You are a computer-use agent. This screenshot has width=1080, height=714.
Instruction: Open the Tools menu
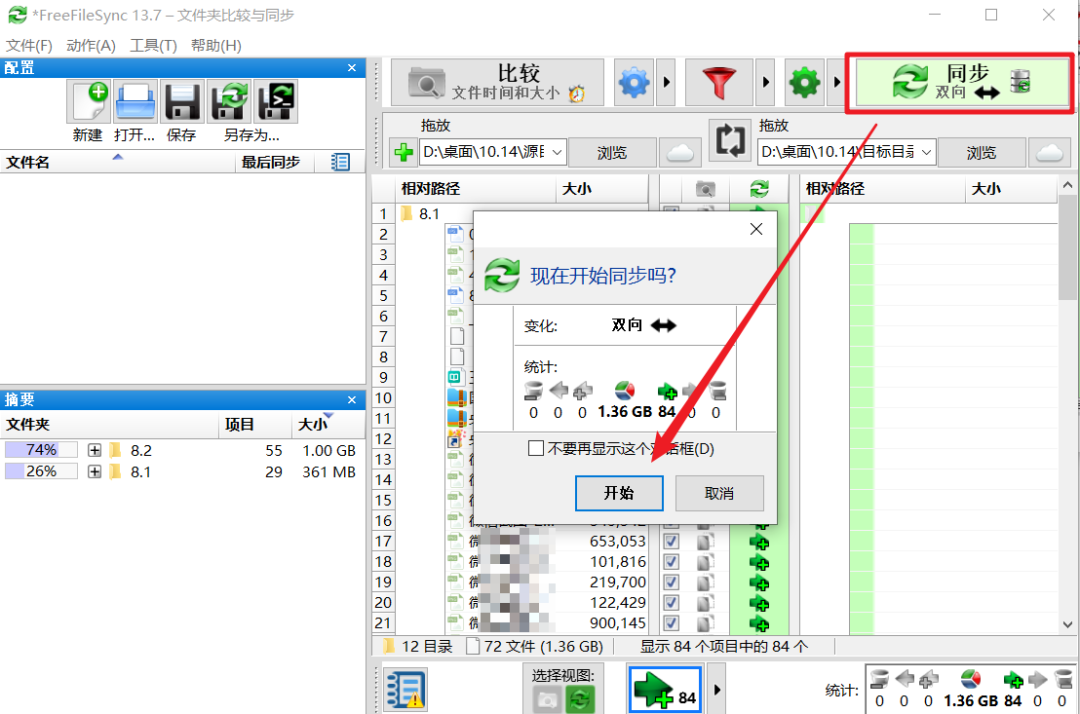pos(153,45)
